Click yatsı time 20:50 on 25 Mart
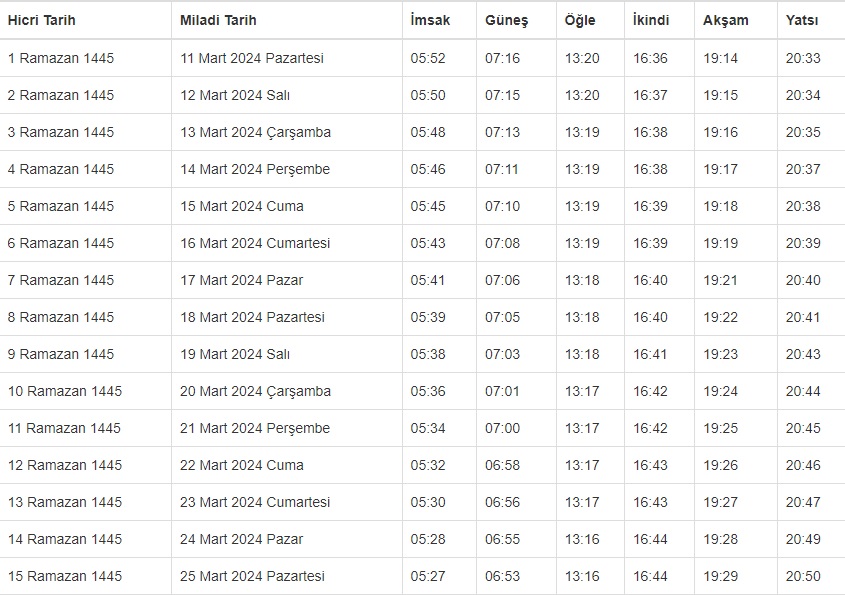The image size is (845, 595). [x=803, y=576]
